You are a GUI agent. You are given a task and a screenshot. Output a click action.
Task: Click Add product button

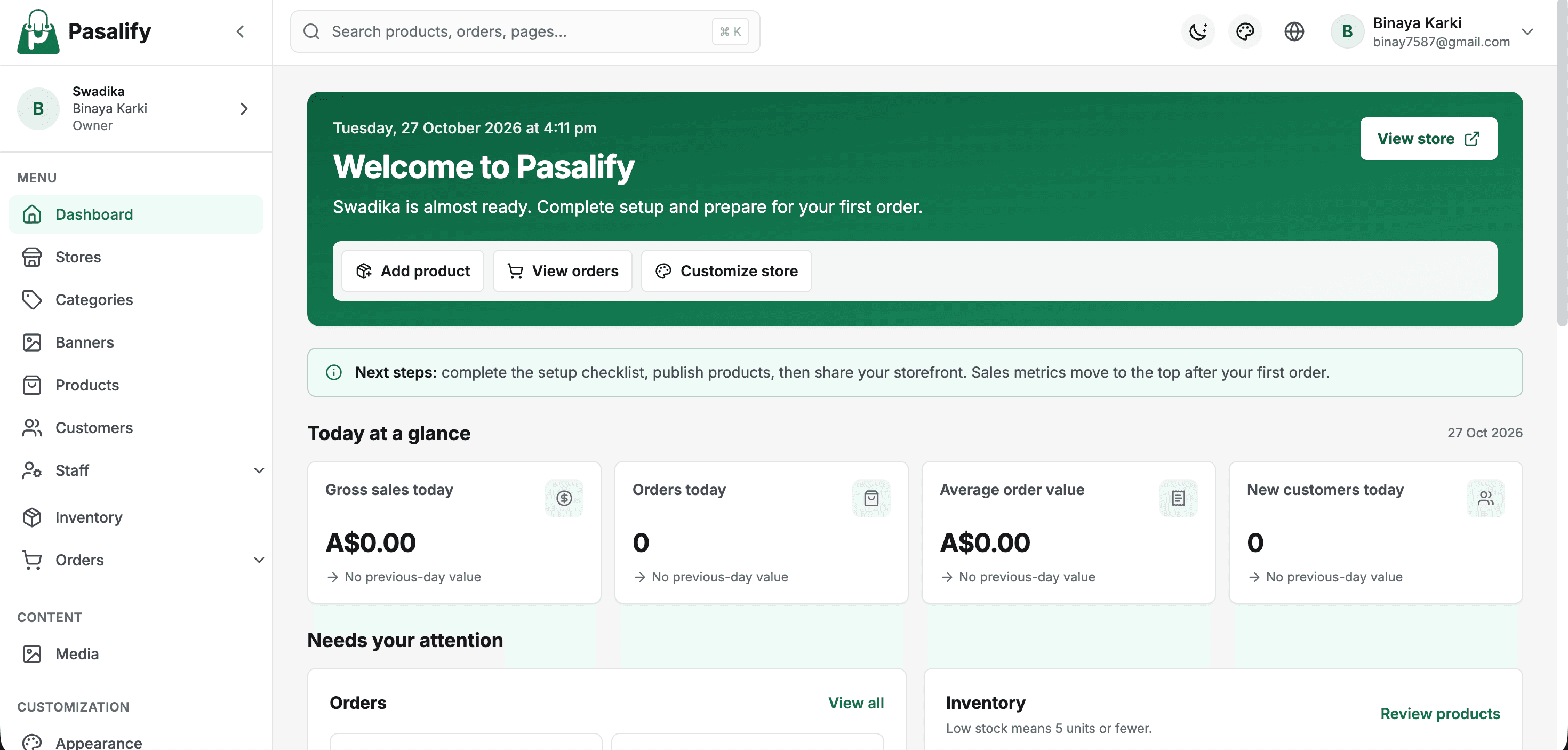click(x=413, y=271)
